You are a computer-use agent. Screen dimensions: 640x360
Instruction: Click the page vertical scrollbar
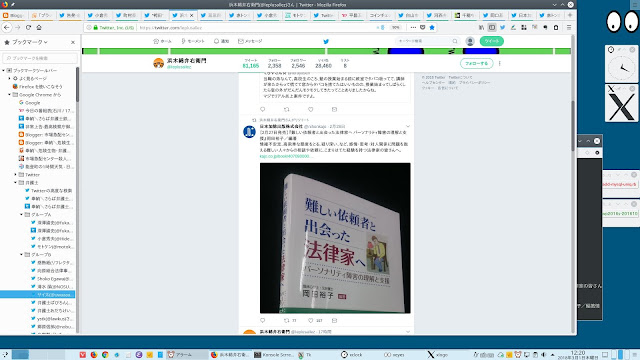point(573,184)
